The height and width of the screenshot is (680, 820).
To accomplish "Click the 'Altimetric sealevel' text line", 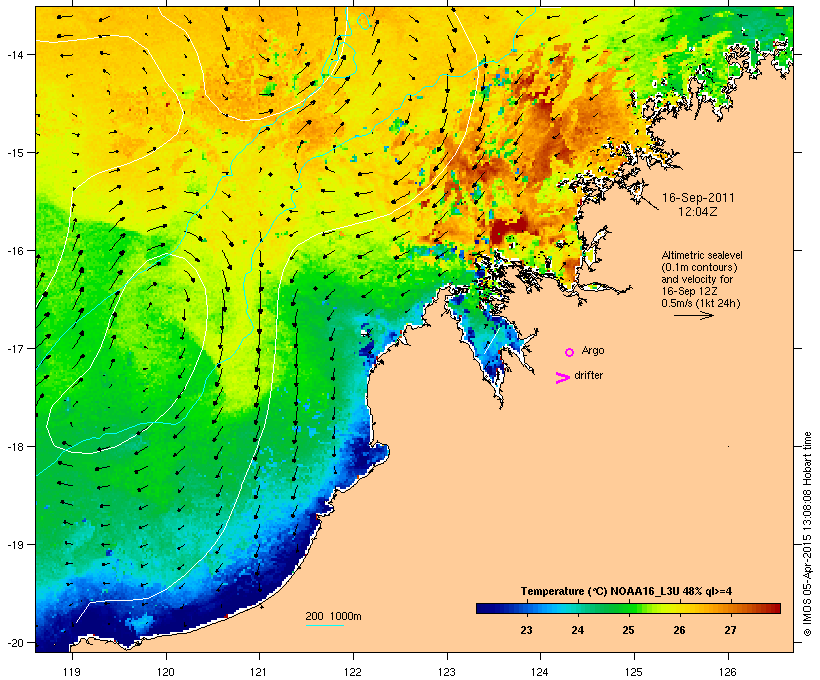I will pos(702,255).
